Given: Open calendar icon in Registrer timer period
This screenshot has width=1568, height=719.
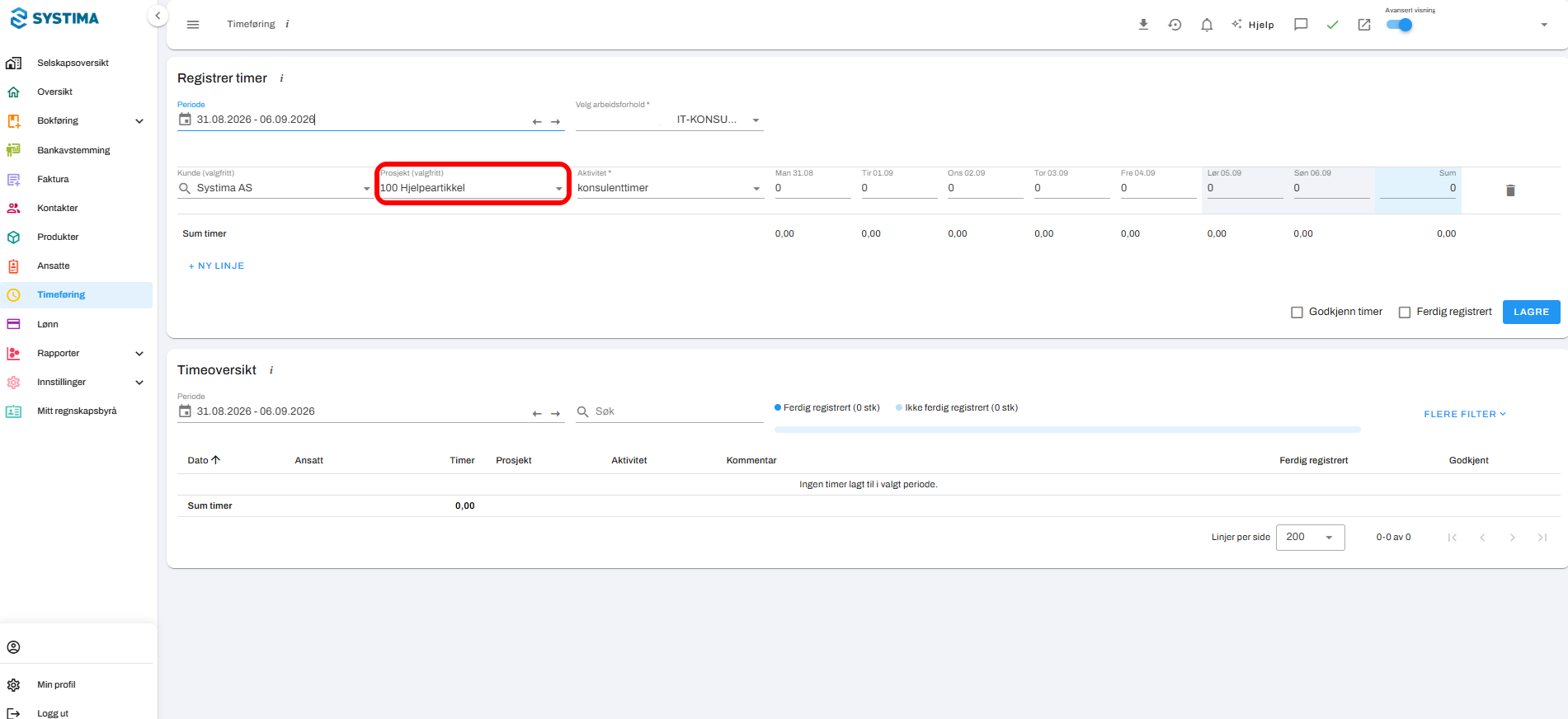Looking at the screenshot, I should tap(185, 120).
